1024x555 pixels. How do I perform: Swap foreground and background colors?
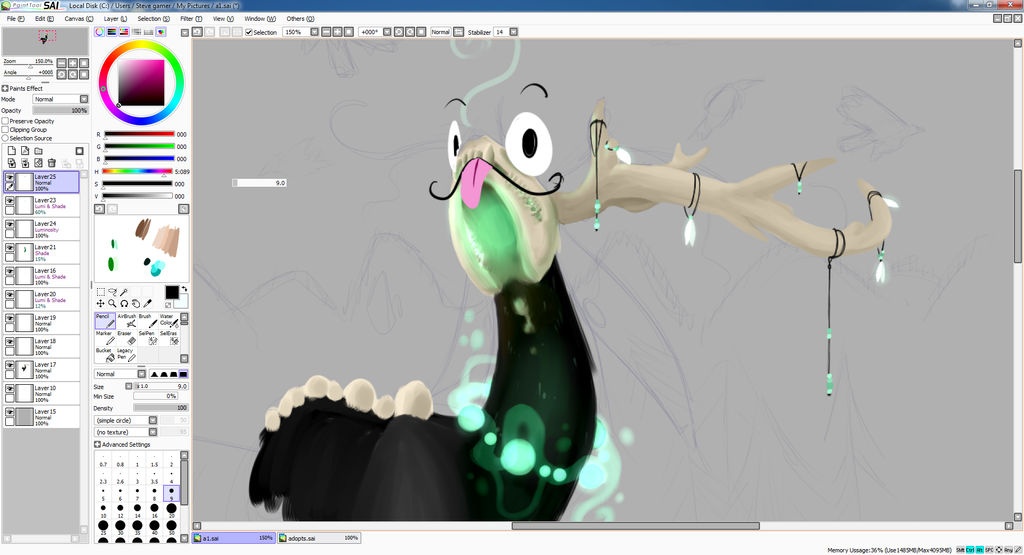coord(184,289)
